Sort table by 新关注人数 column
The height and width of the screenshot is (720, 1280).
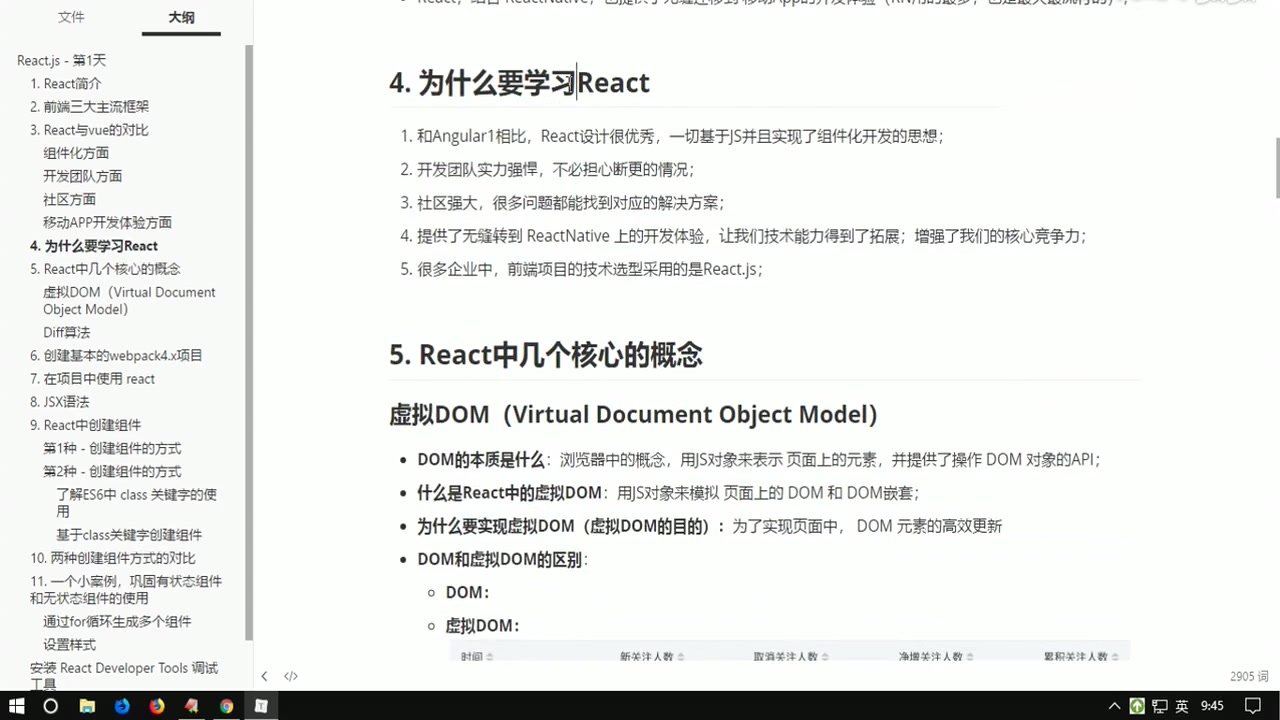pos(652,656)
